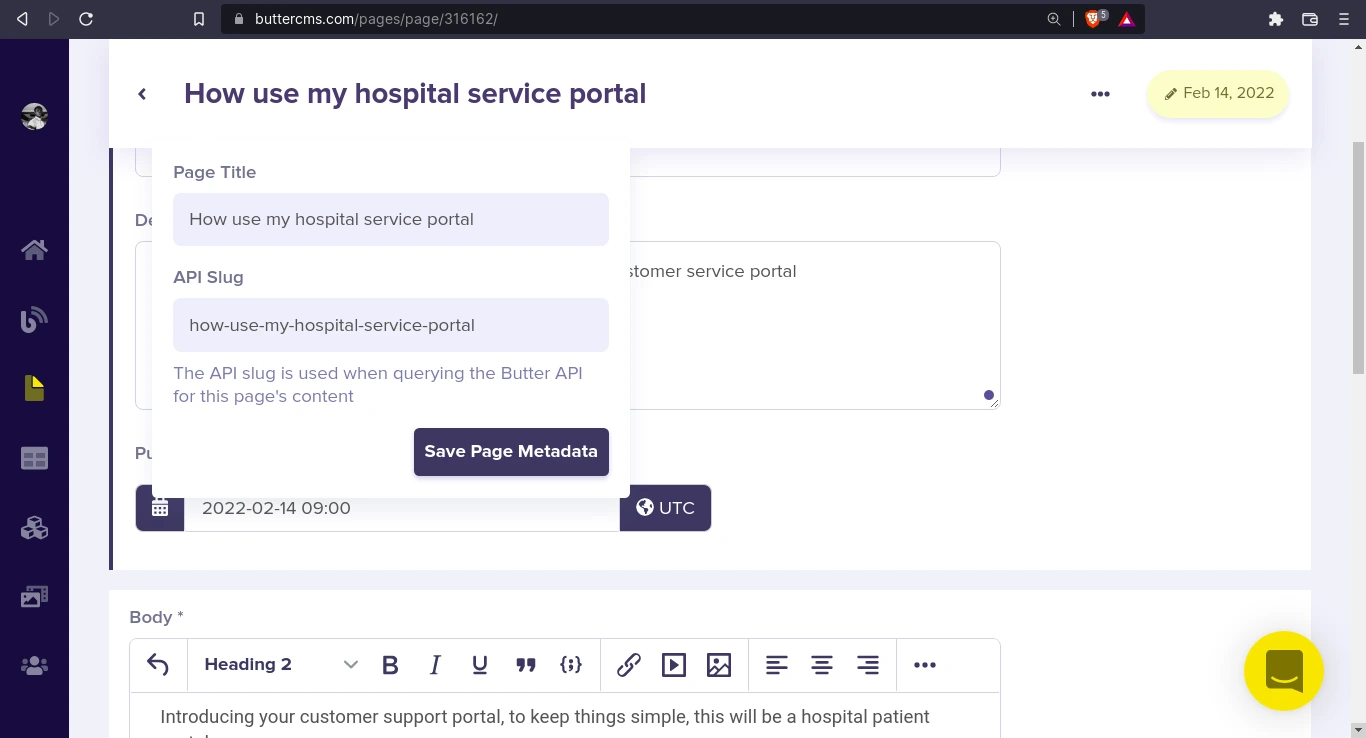Toggle bold formatting
The image size is (1366, 738).
[390, 665]
